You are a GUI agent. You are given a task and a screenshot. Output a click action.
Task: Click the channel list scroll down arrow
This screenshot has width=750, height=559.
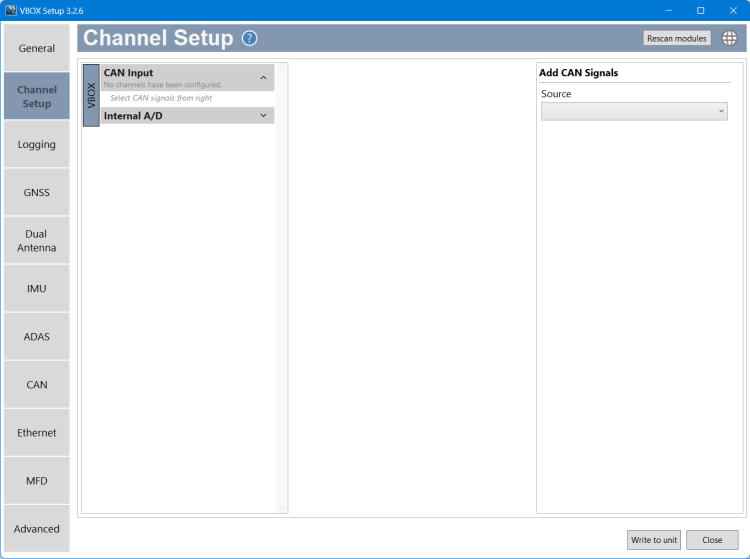[x=282, y=507]
